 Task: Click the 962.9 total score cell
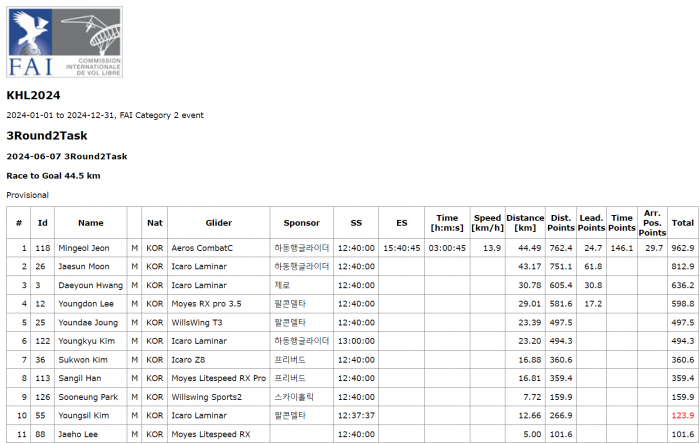(682, 247)
